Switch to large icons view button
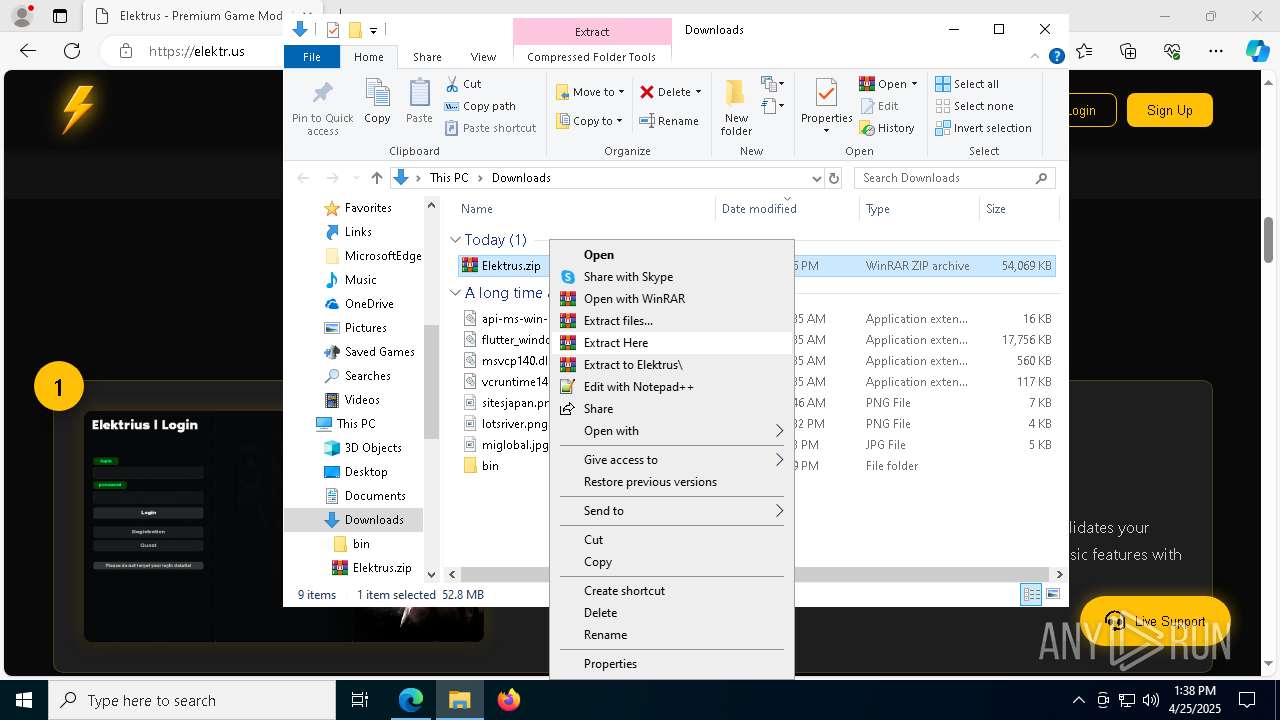The image size is (1280, 720). [x=1052, y=594]
